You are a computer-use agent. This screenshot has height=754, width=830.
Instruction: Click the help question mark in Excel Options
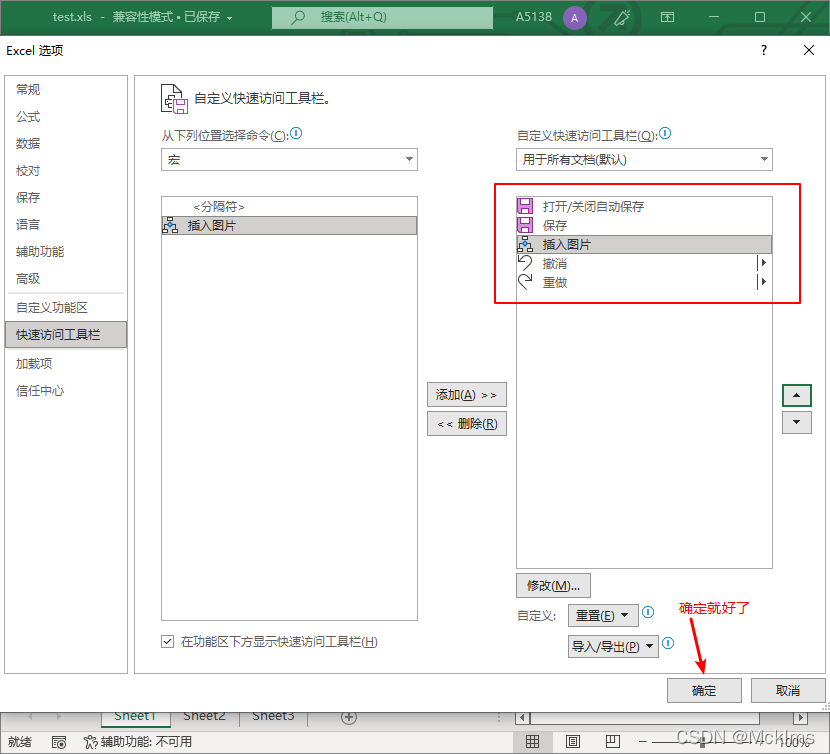(x=763, y=50)
